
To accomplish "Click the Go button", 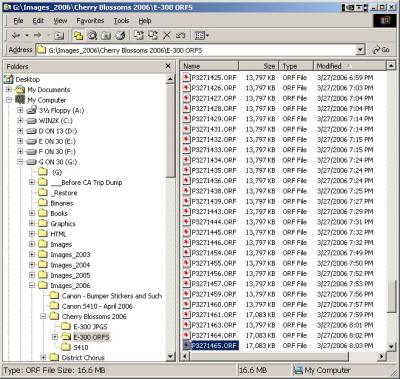I will [381, 50].
